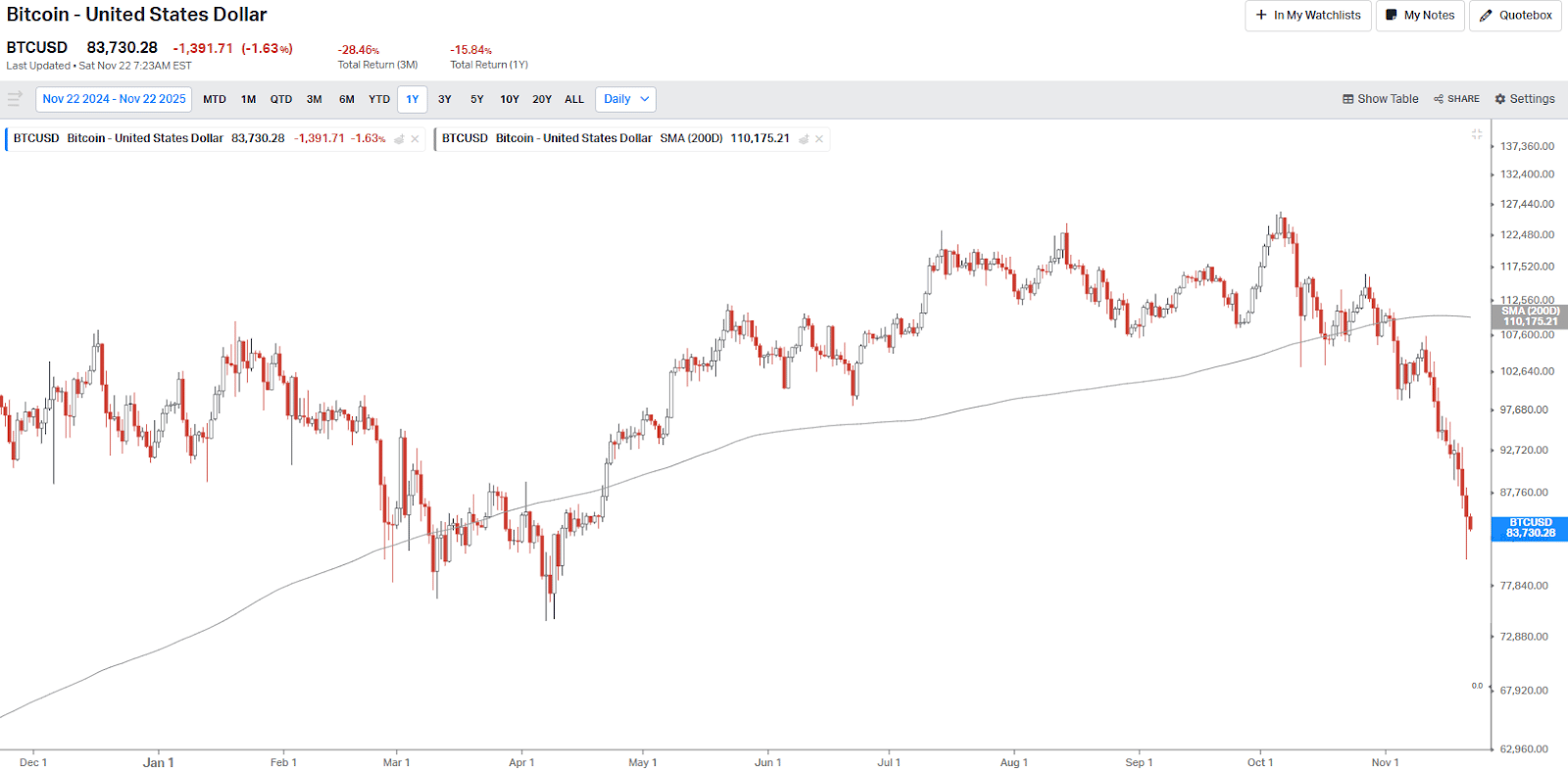Viewport: 1568px width, 772px height.
Task: Click the Jul 1 x-axis date label
Action: 889,762
